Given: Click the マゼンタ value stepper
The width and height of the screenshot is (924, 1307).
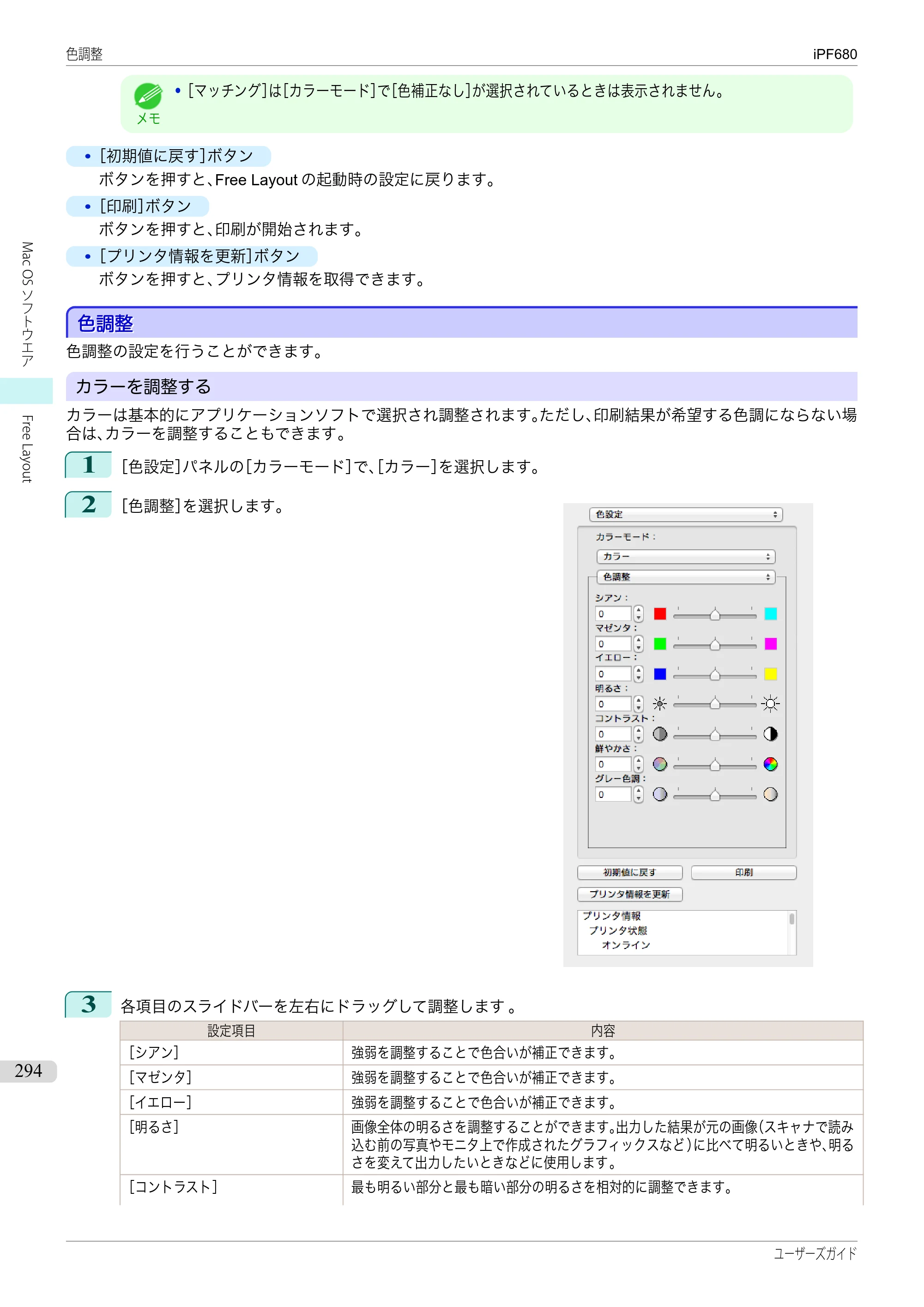Looking at the screenshot, I should tap(638, 644).
